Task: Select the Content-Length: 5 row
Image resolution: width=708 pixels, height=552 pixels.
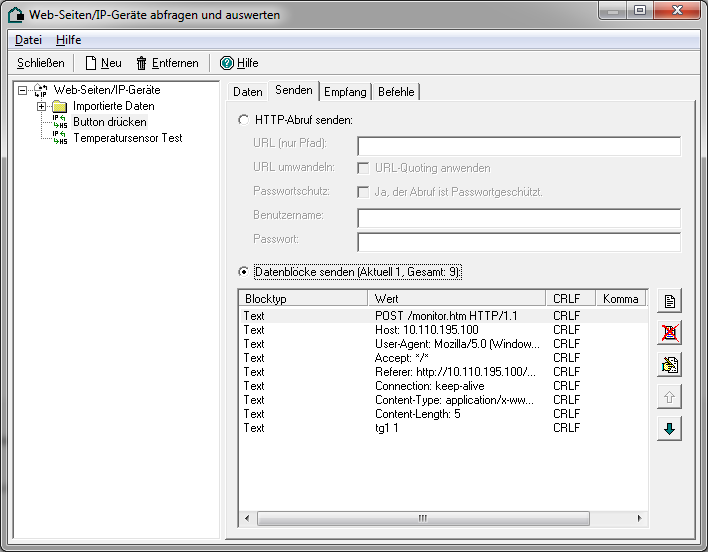Action: [443, 414]
